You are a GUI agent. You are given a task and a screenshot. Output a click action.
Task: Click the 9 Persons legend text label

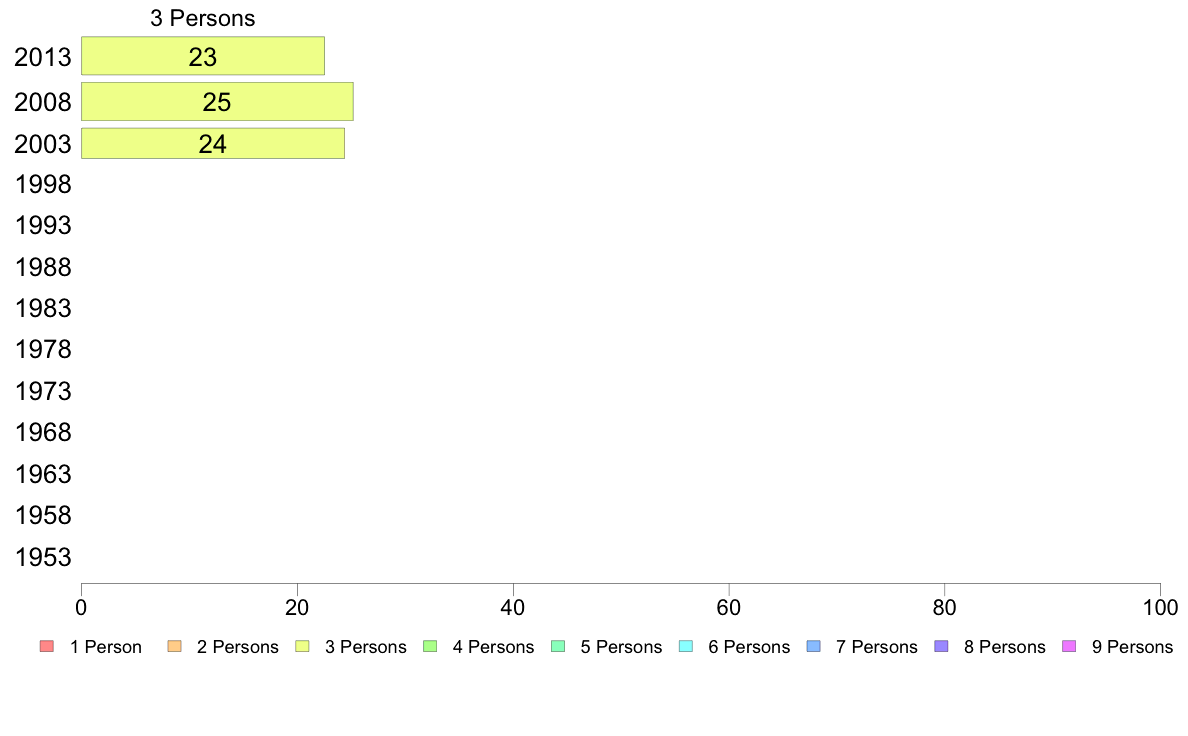pyautogui.click(x=1132, y=647)
